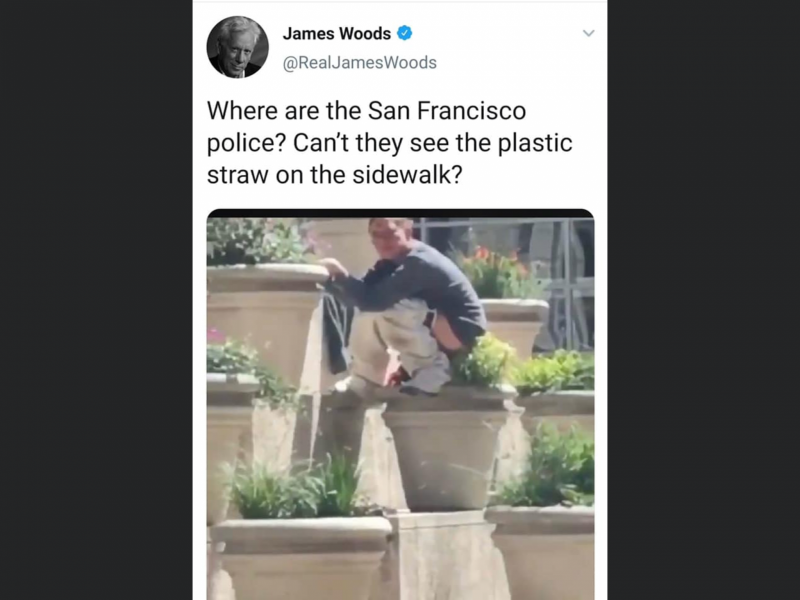Click the center stone pot in the video
800x600 pixels.
pyautogui.click(x=445, y=449)
